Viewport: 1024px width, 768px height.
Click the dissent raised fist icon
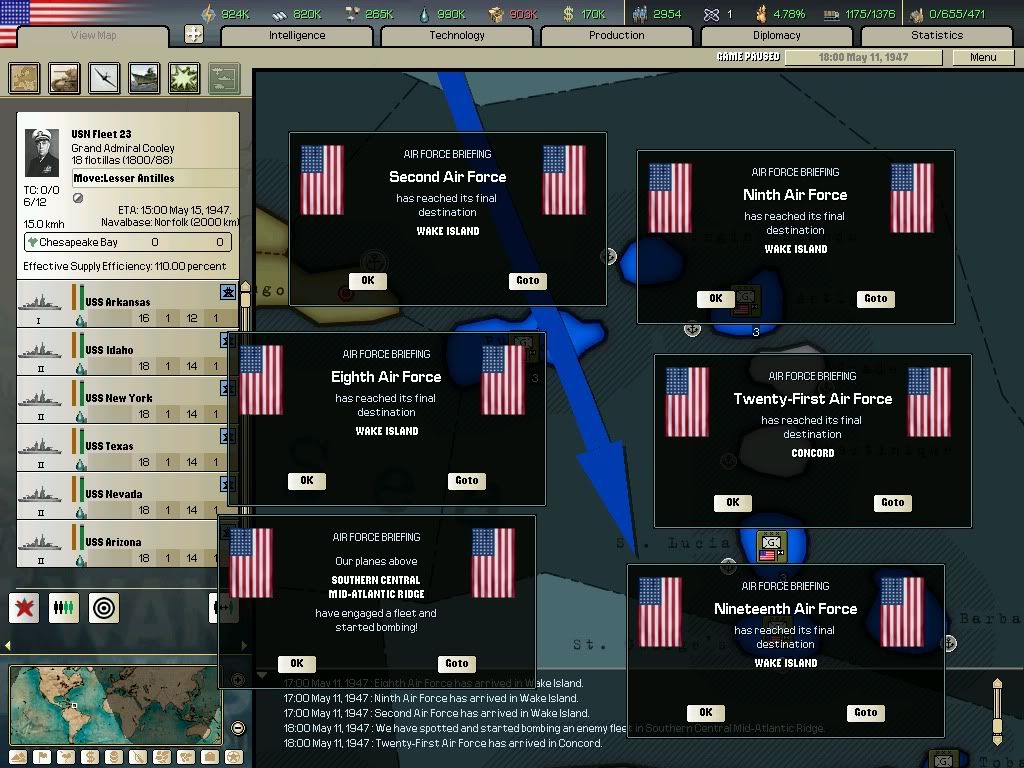coord(761,14)
